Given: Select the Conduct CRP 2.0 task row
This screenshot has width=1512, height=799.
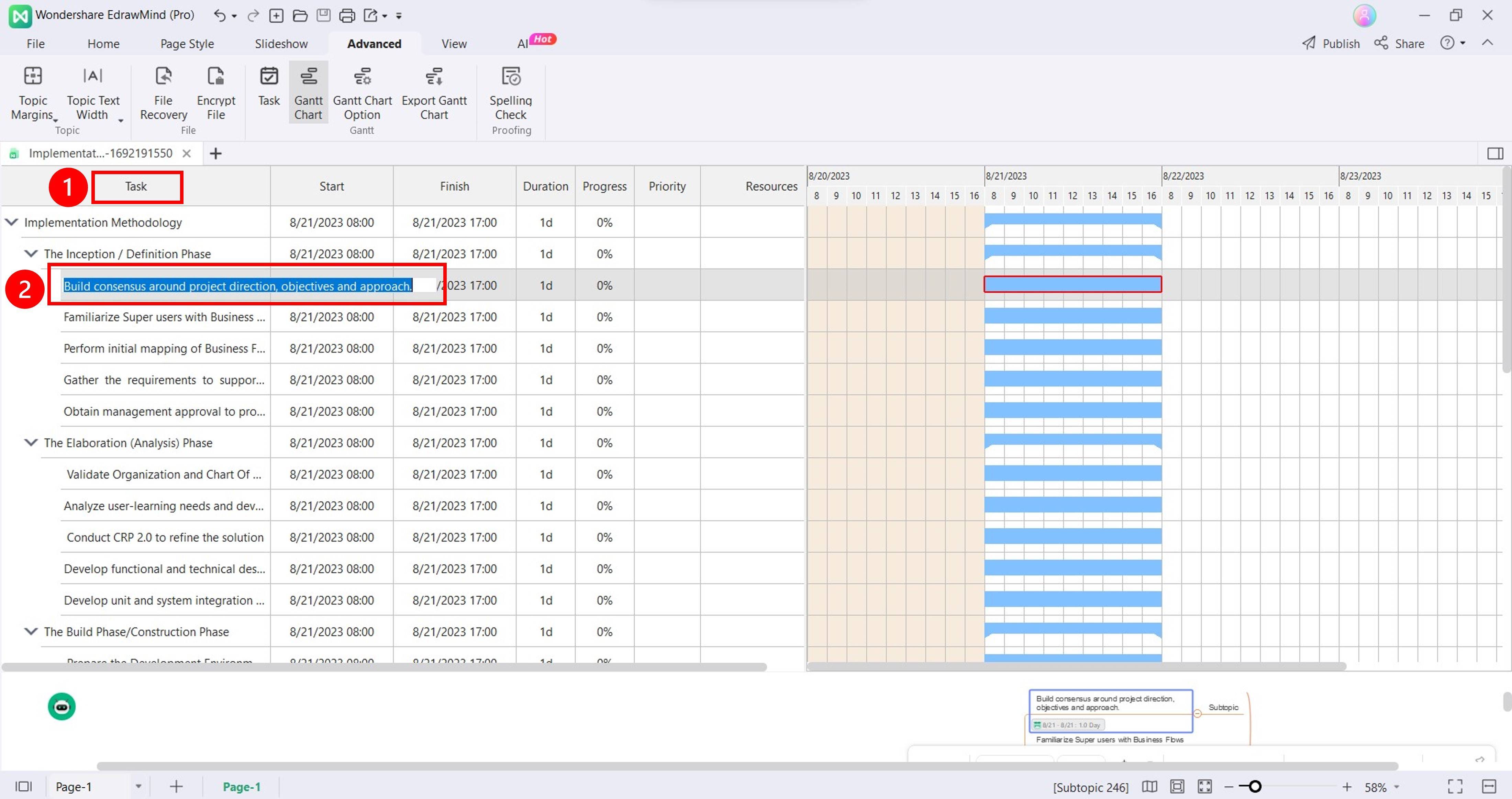Looking at the screenshot, I should (x=165, y=537).
